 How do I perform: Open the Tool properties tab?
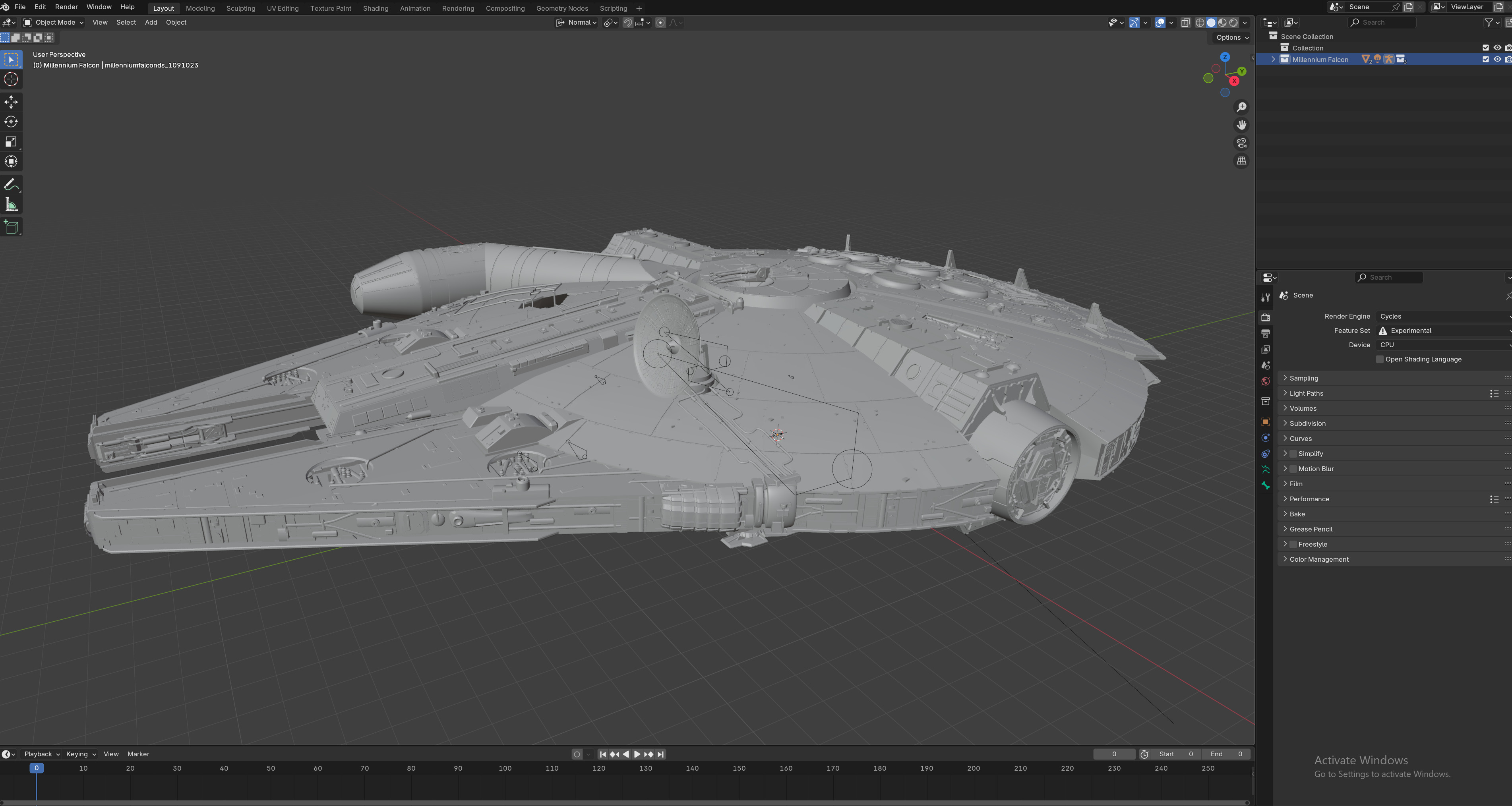pos(1266,298)
